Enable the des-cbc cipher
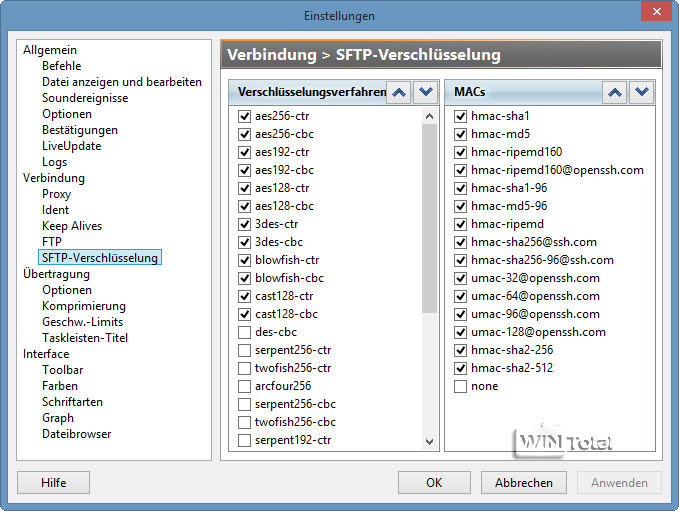The height and width of the screenshot is (511, 679). click(x=244, y=332)
